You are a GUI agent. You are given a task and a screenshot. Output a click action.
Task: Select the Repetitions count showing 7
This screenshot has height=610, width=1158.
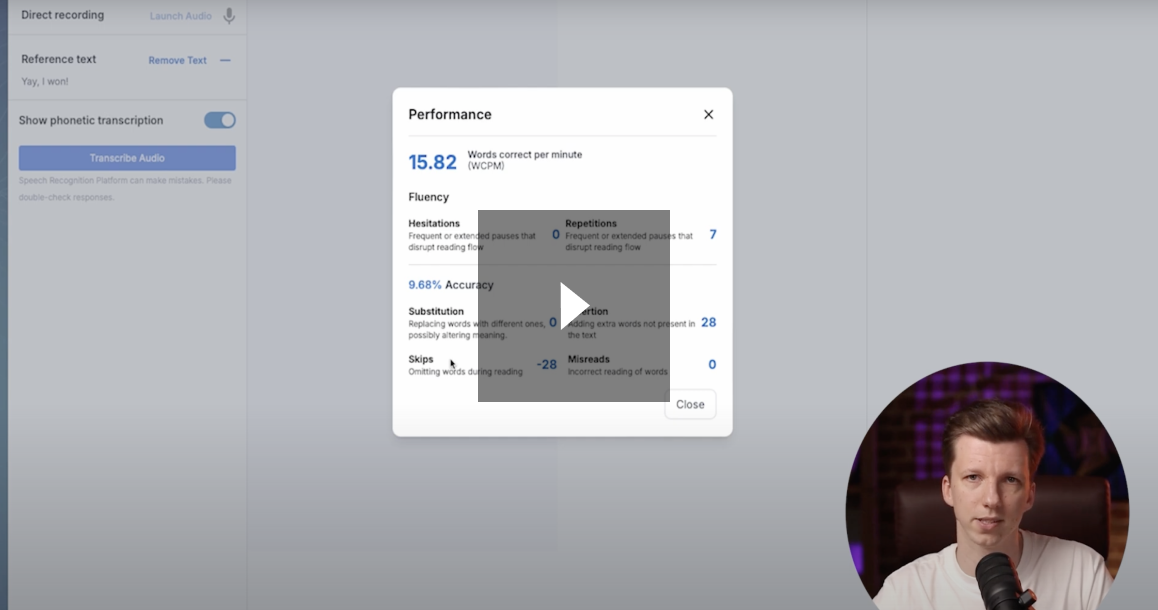pos(711,233)
